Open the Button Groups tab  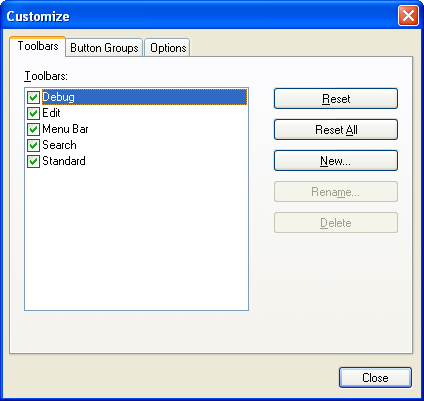click(104, 48)
